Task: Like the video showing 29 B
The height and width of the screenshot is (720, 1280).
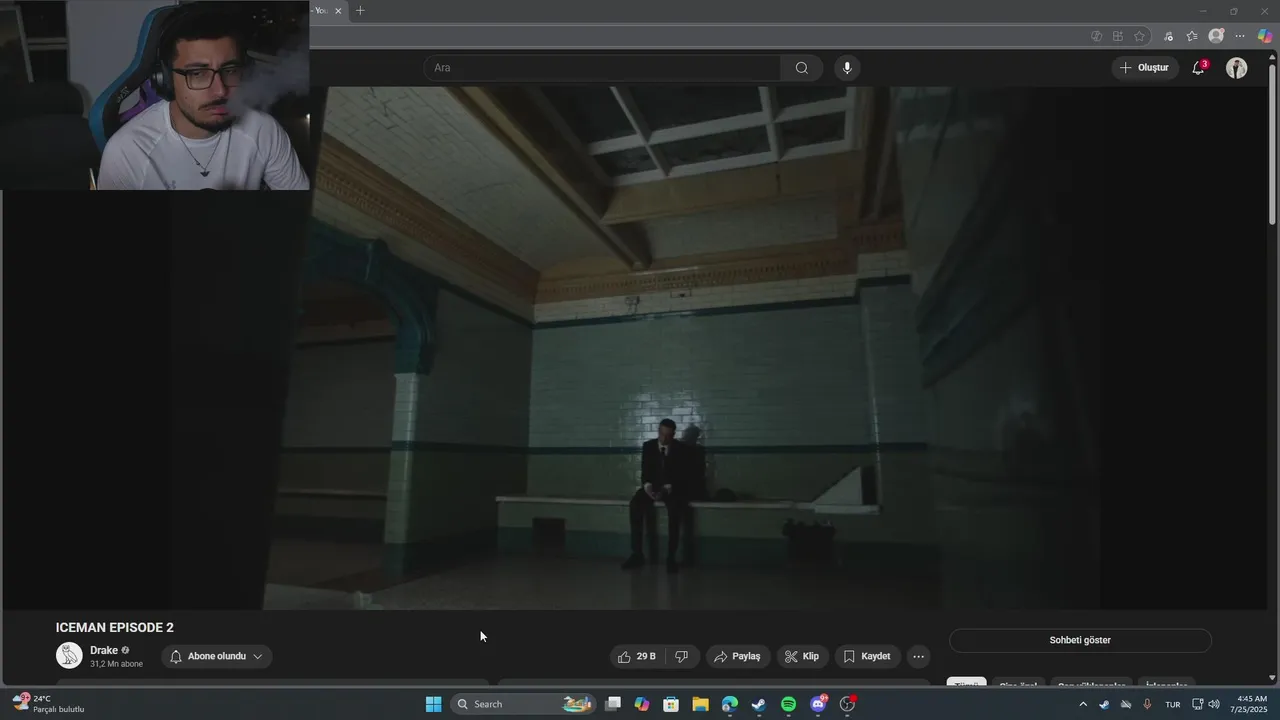Action: coord(637,657)
